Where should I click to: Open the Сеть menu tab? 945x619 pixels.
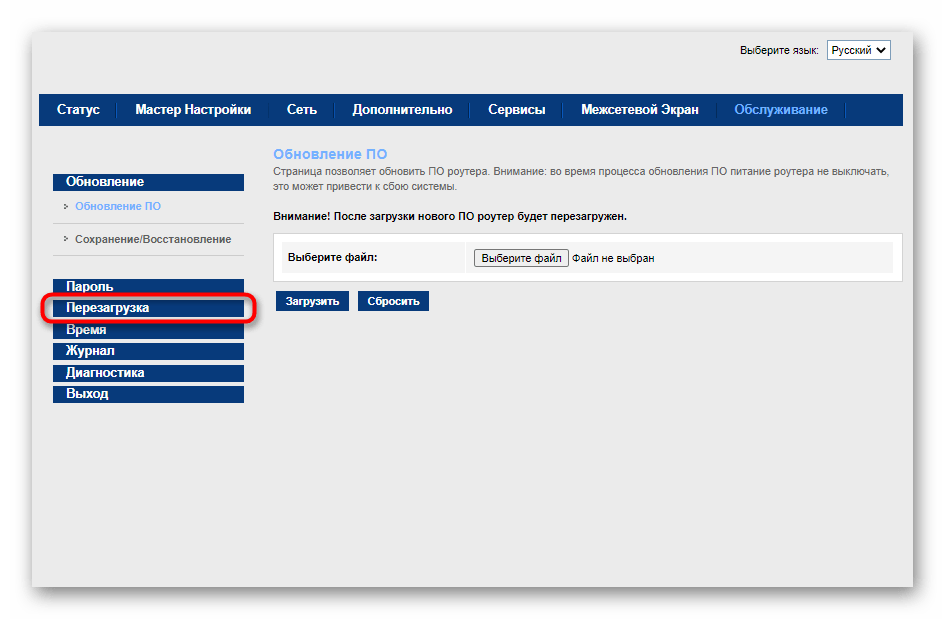pyautogui.click(x=301, y=110)
